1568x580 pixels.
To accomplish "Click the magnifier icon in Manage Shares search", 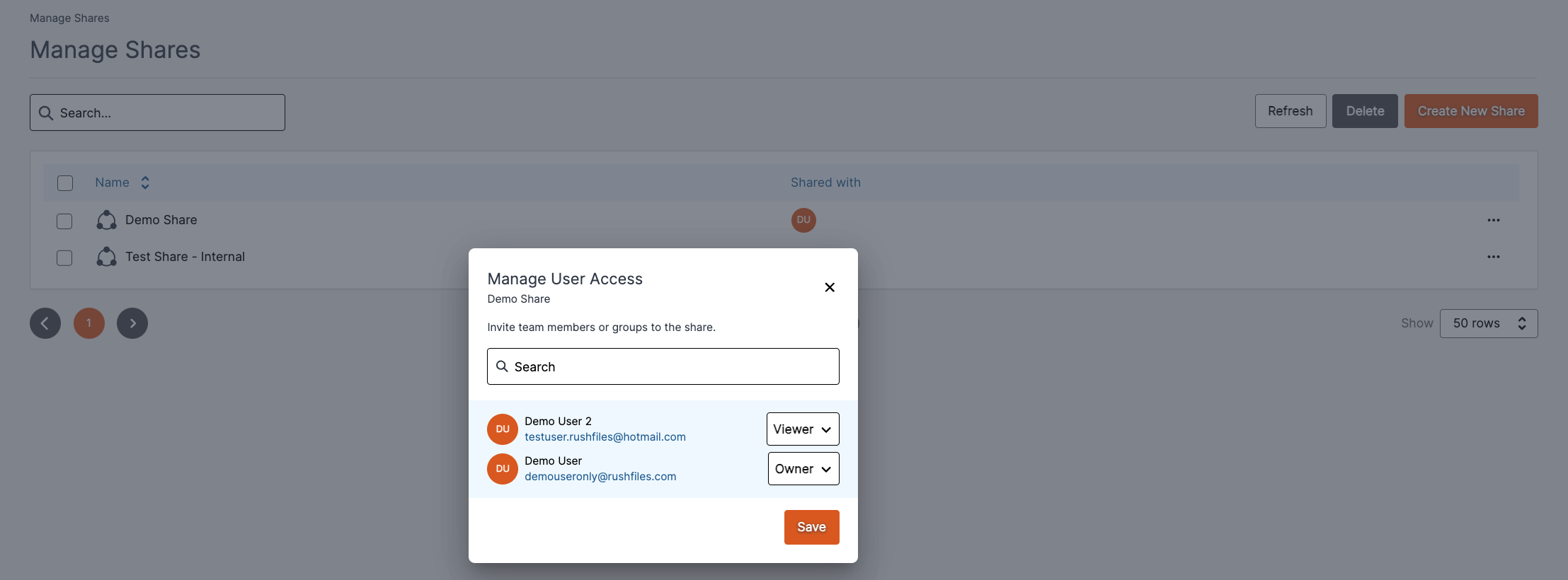I will pos(46,113).
